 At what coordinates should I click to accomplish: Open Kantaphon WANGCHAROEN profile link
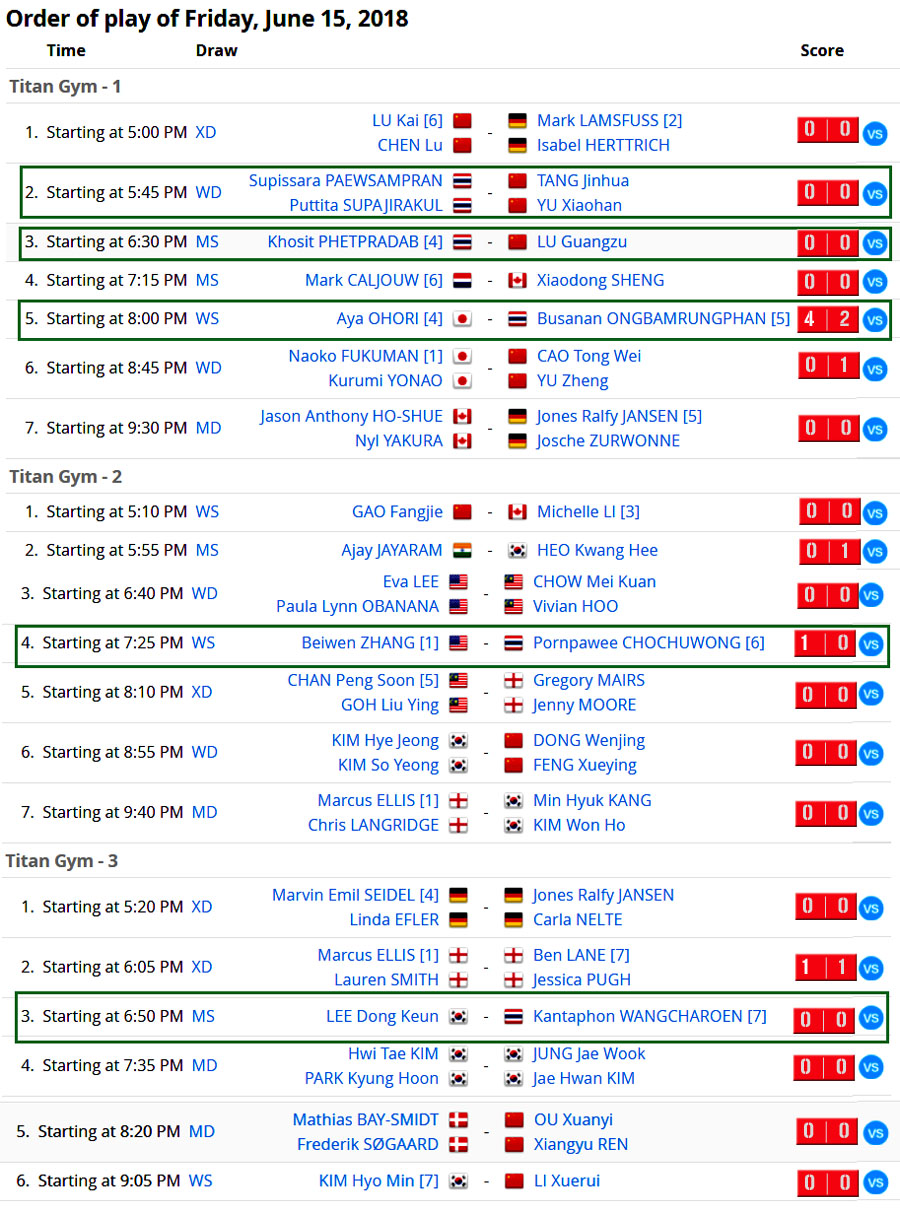click(x=649, y=1016)
